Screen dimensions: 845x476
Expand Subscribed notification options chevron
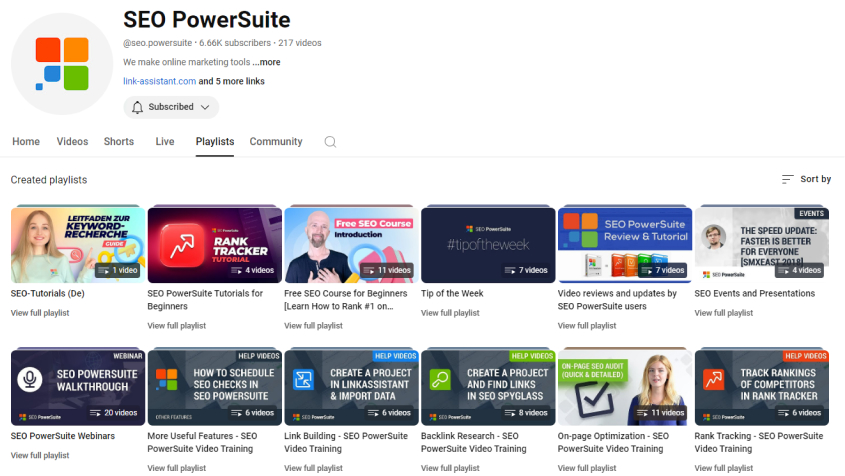point(205,107)
